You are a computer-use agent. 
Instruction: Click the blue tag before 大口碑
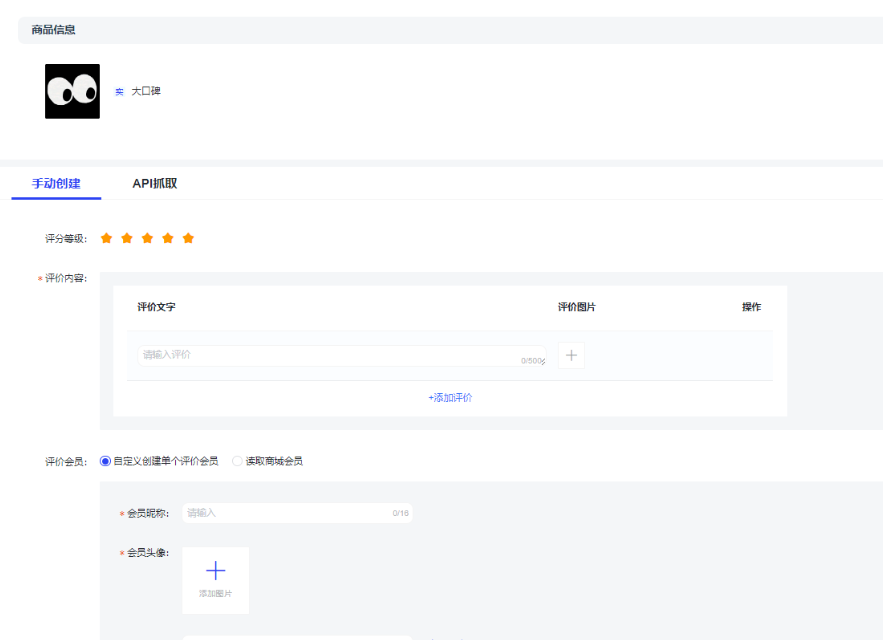(x=120, y=92)
